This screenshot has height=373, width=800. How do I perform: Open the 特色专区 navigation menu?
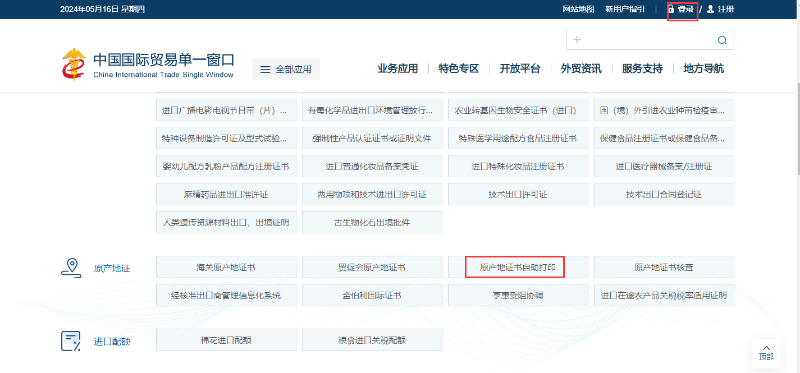tap(459, 68)
